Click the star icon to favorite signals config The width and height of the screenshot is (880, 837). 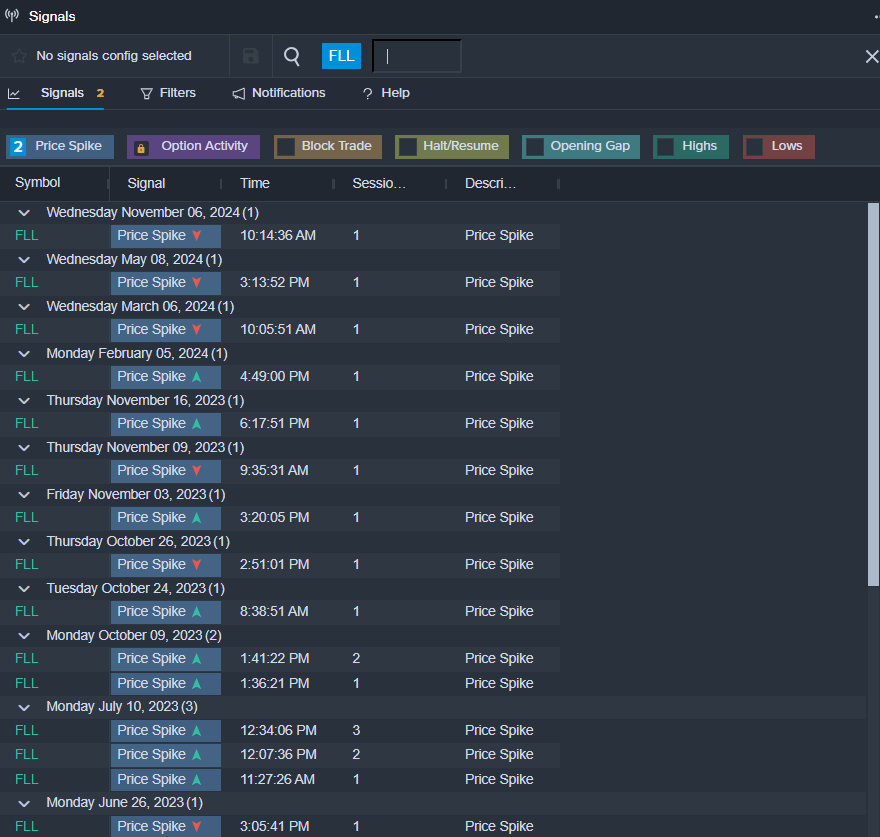click(x=19, y=56)
